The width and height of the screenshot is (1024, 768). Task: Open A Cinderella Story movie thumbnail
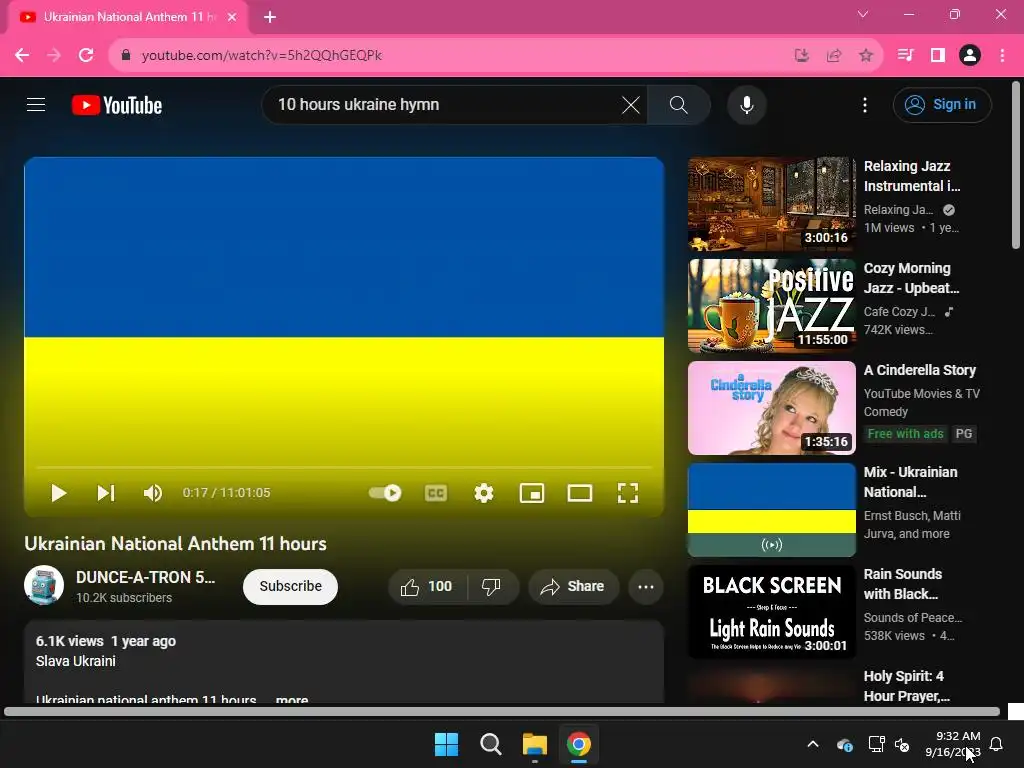click(x=771, y=408)
